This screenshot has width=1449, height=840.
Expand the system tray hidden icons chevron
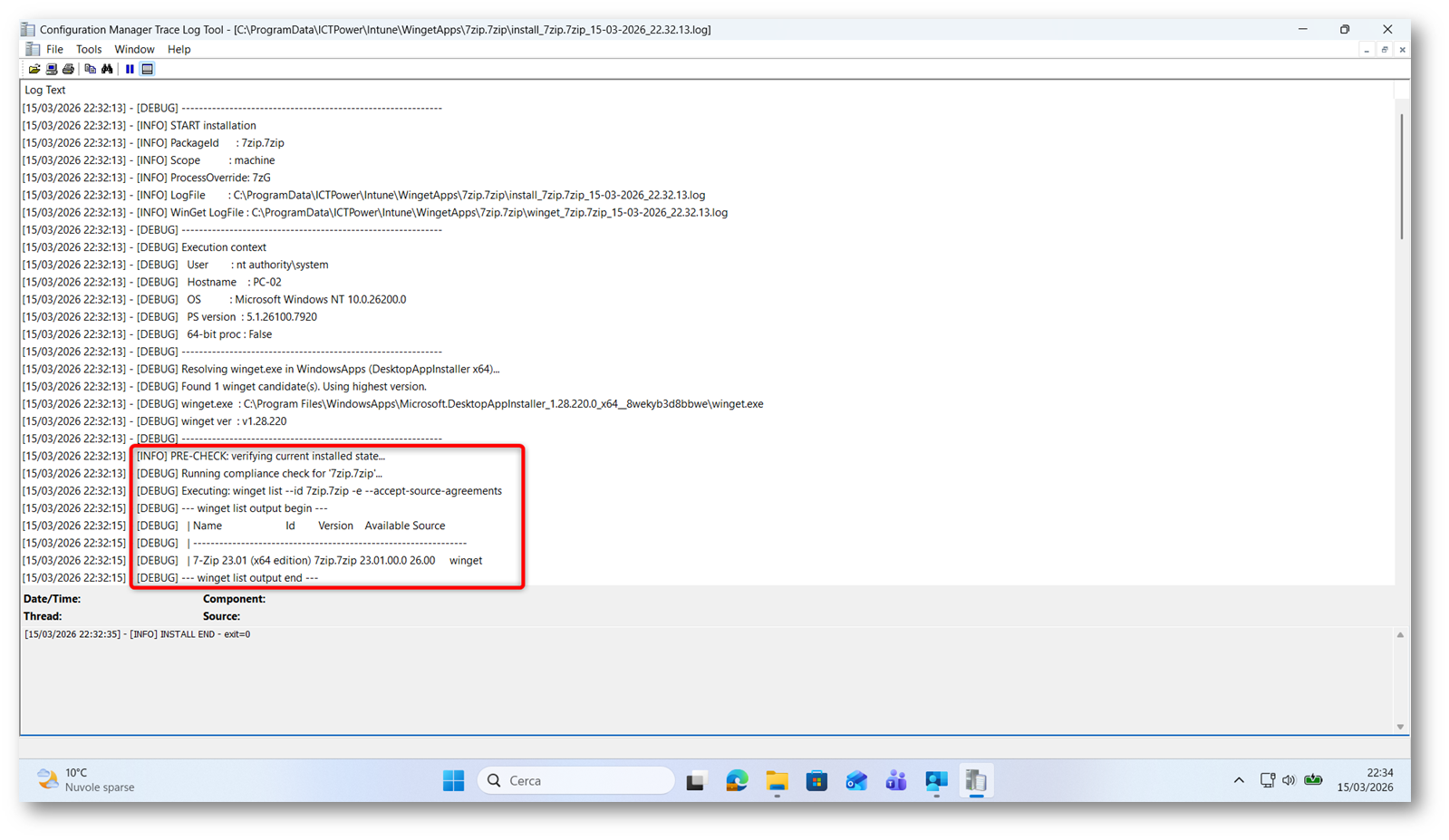click(1239, 780)
